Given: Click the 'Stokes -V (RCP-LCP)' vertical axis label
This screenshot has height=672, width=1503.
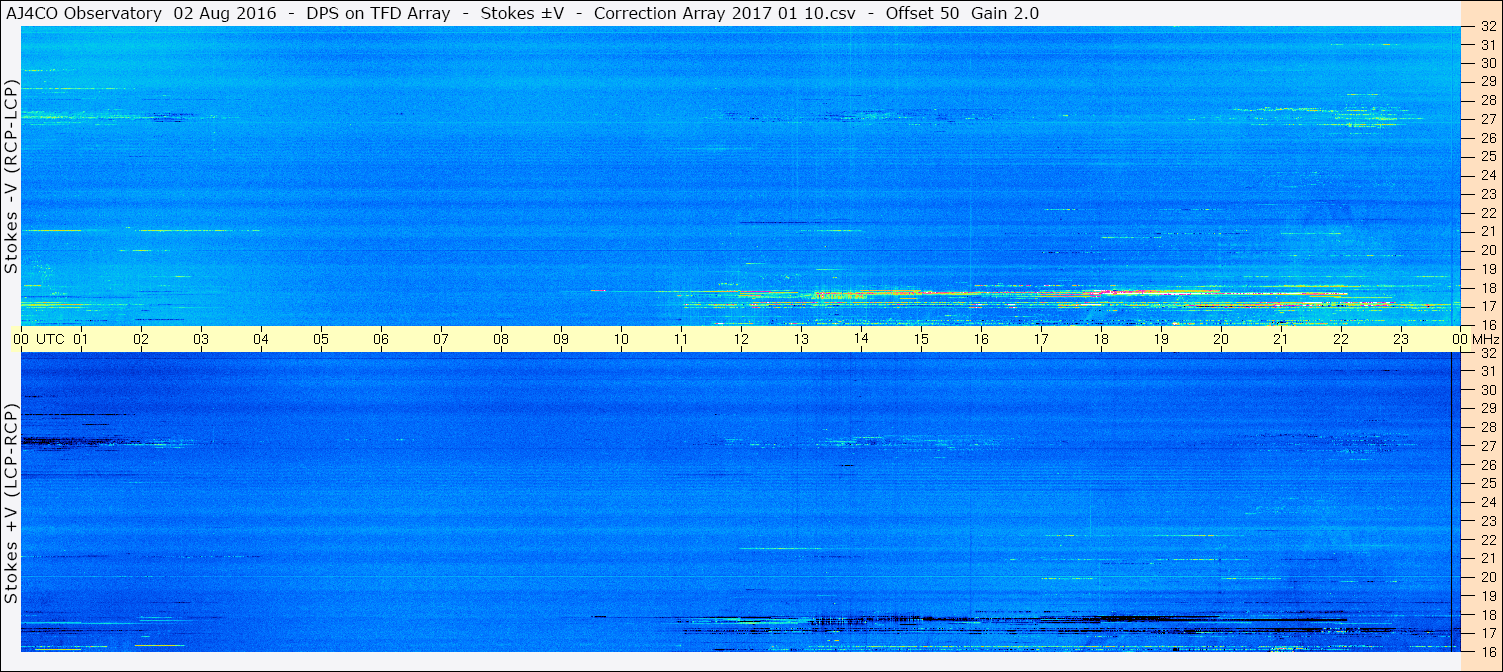Looking at the screenshot, I should pos(11,176).
